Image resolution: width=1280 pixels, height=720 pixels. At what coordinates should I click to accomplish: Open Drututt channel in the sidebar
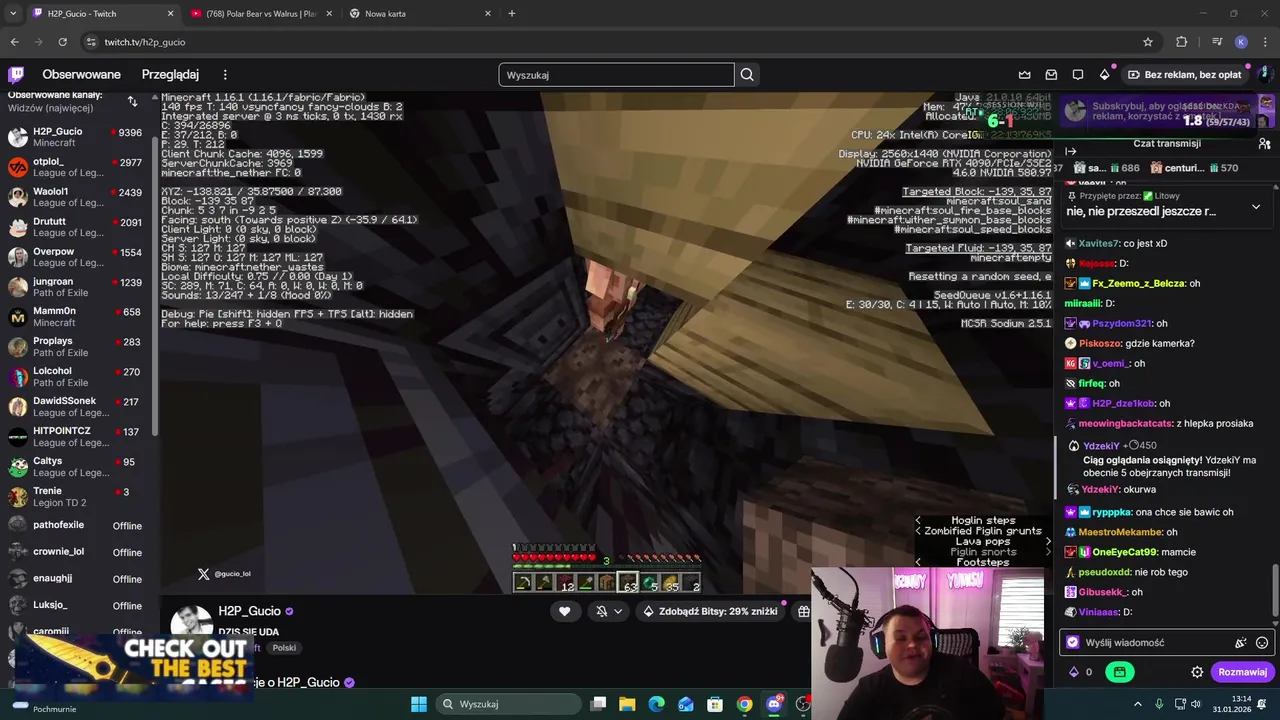point(76,227)
